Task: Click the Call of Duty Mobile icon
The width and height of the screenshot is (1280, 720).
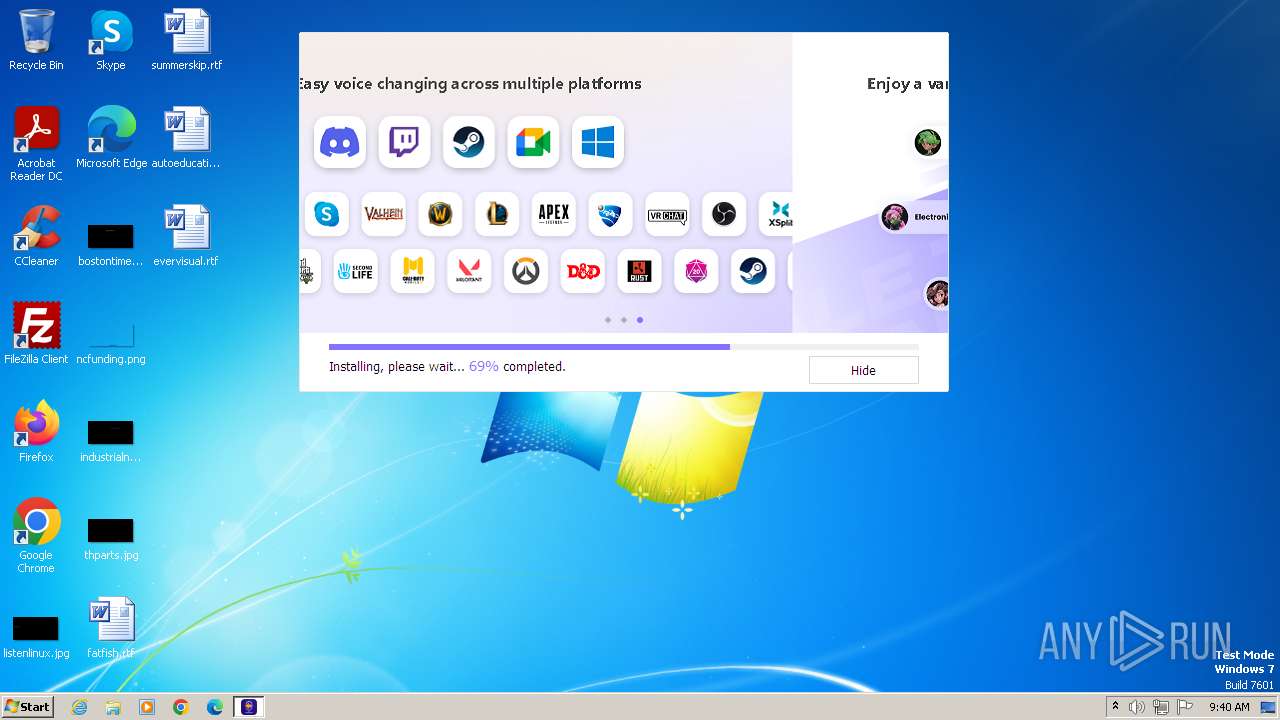Action: (x=413, y=271)
